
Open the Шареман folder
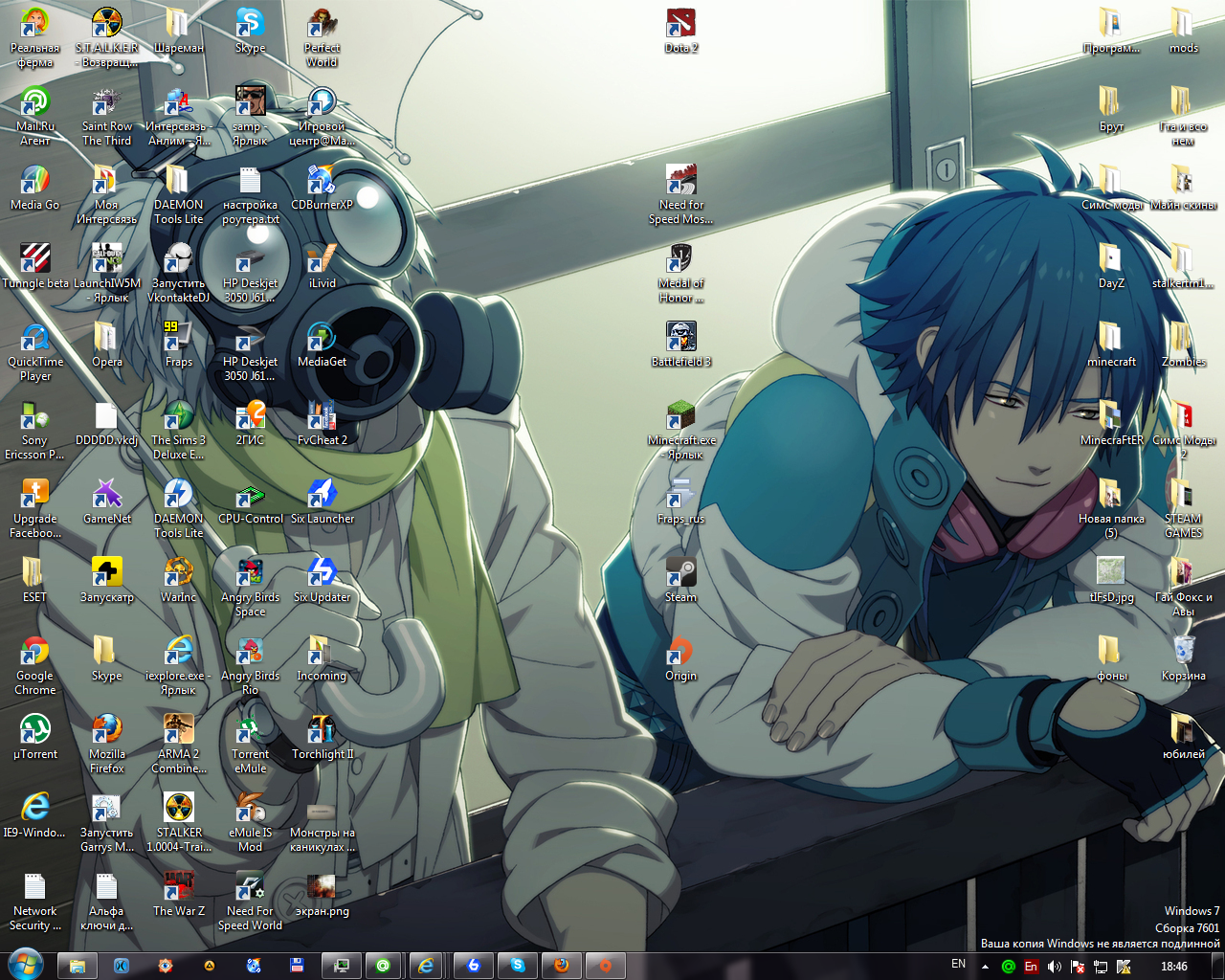pos(178,30)
